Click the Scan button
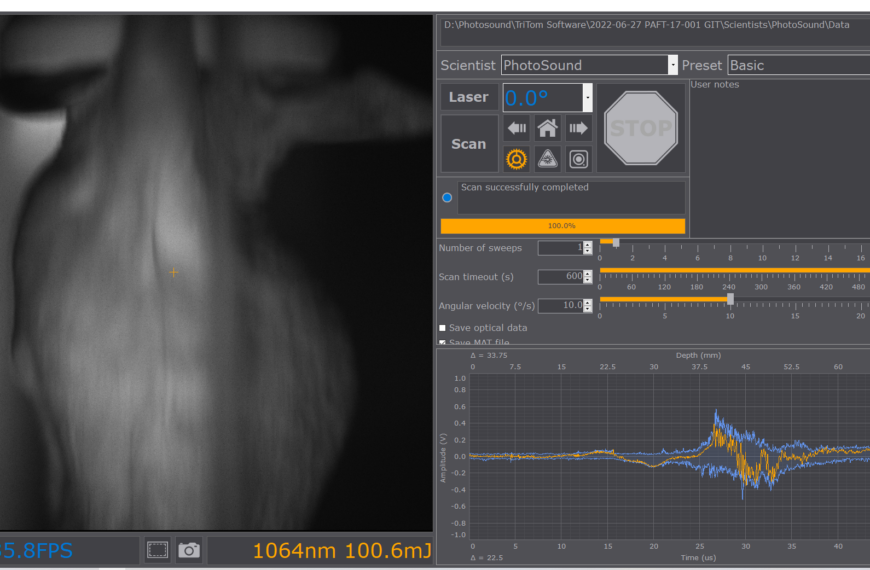 468,144
